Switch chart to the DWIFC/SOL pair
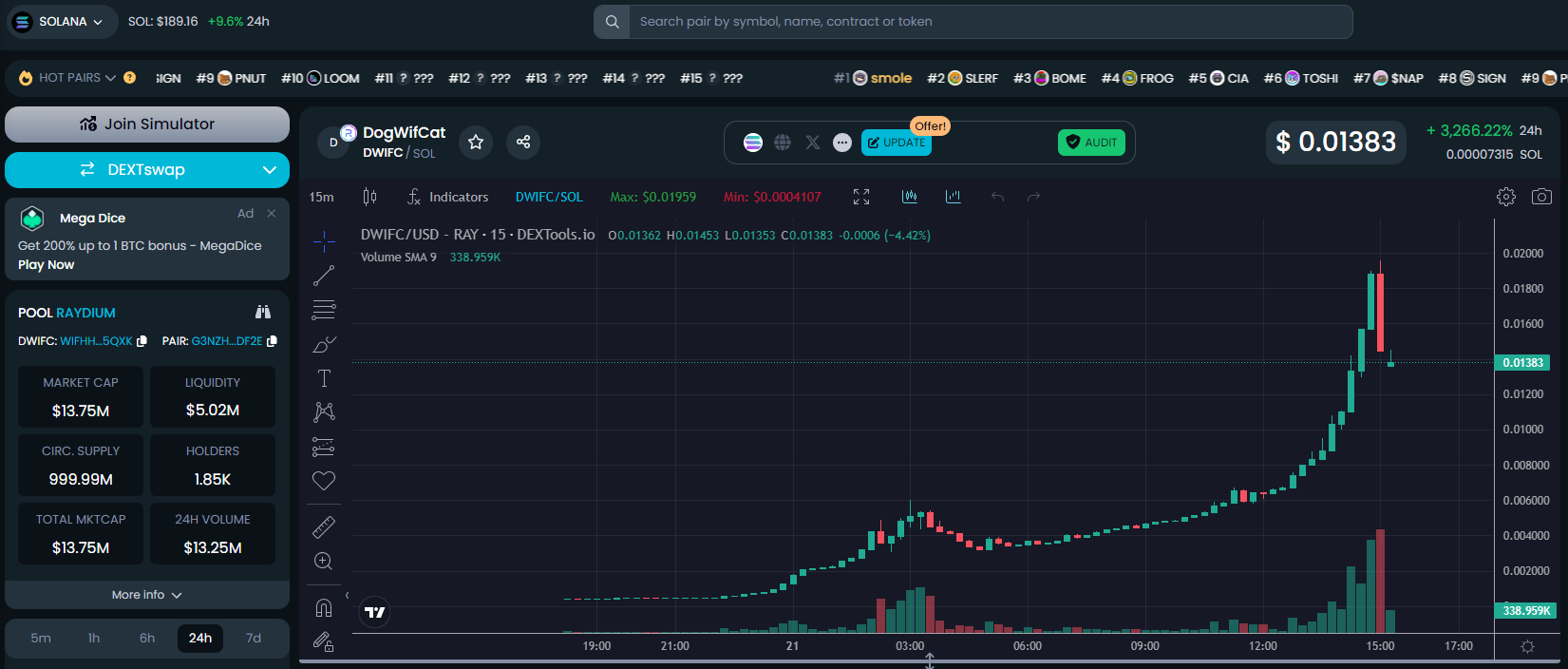This screenshot has height=669, width=1568. [549, 197]
